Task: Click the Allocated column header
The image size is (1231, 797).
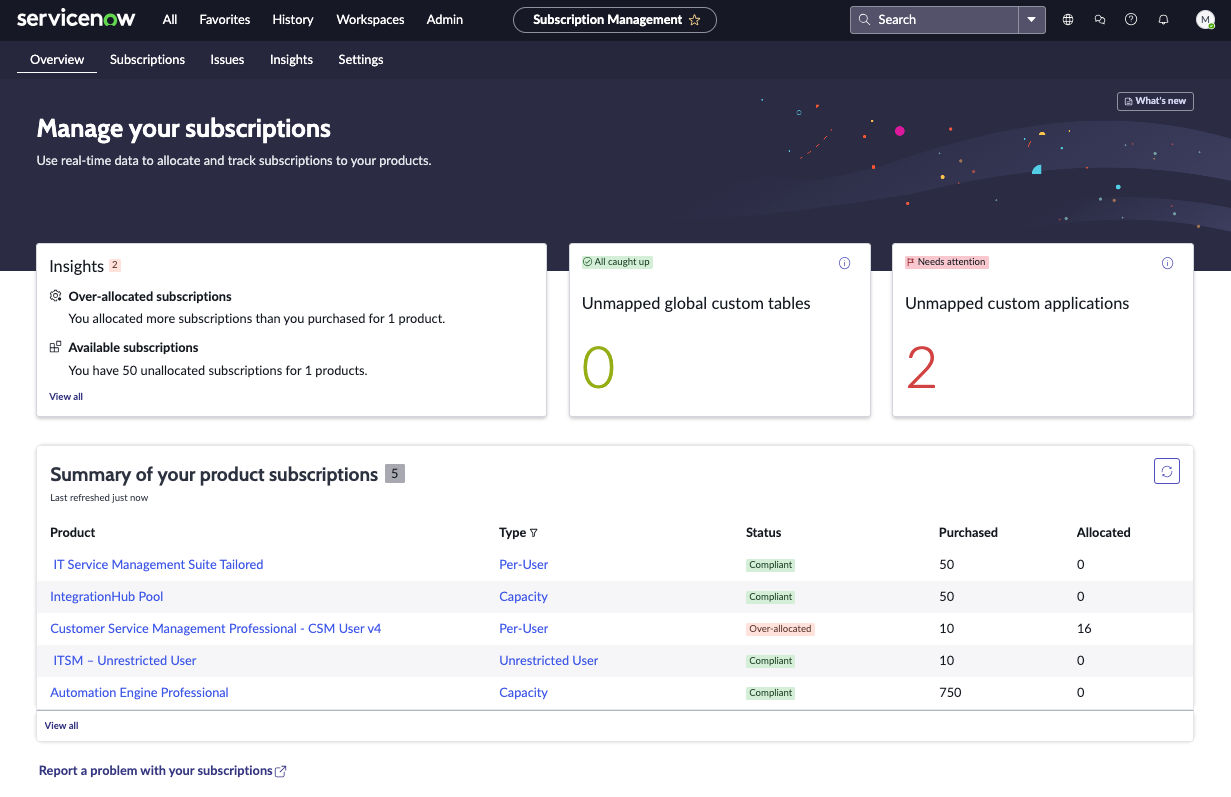Action: (1104, 533)
